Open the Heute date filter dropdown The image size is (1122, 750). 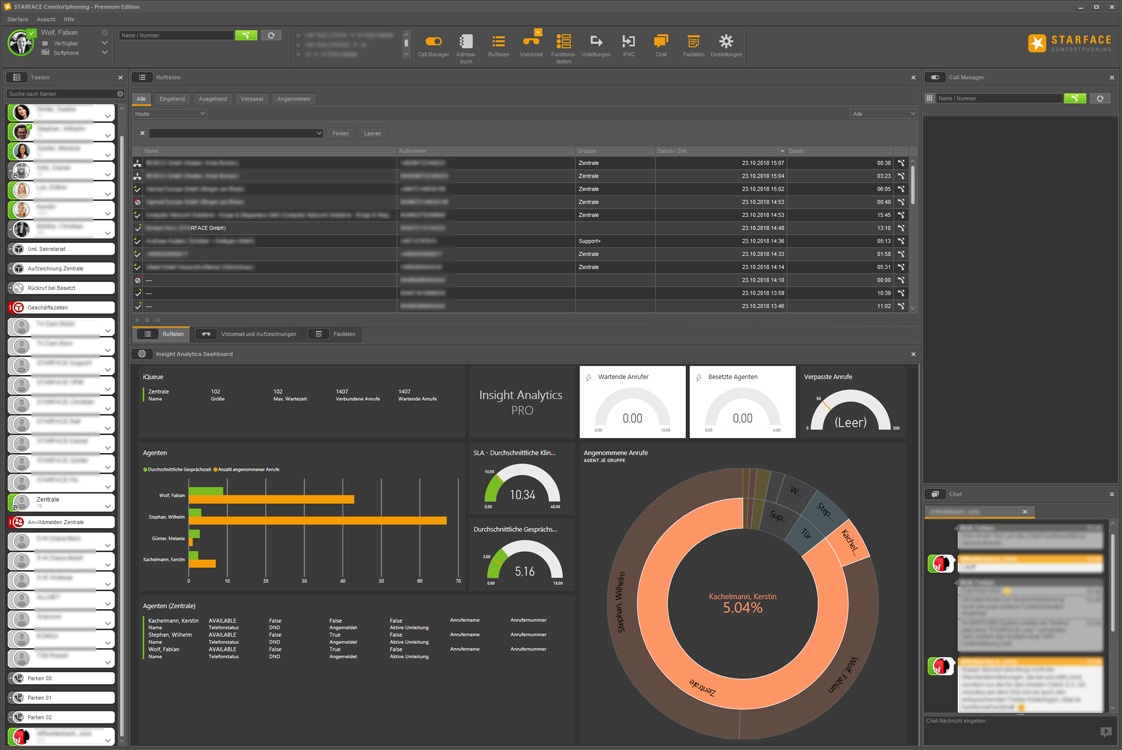click(x=170, y=114)
